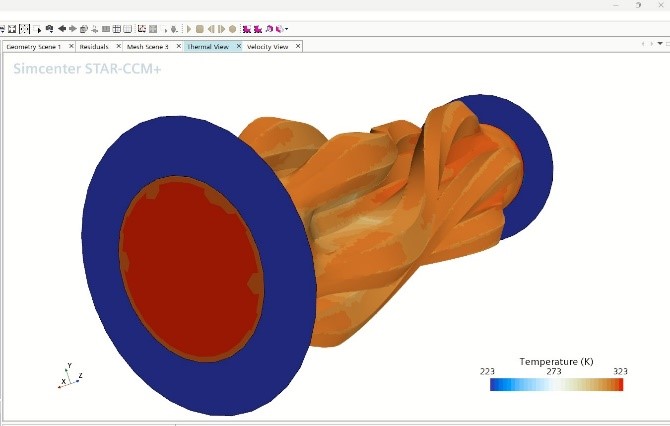Click the temperature color bar legend
Viewport: 670px width, 426px height.
coord(556,384)
